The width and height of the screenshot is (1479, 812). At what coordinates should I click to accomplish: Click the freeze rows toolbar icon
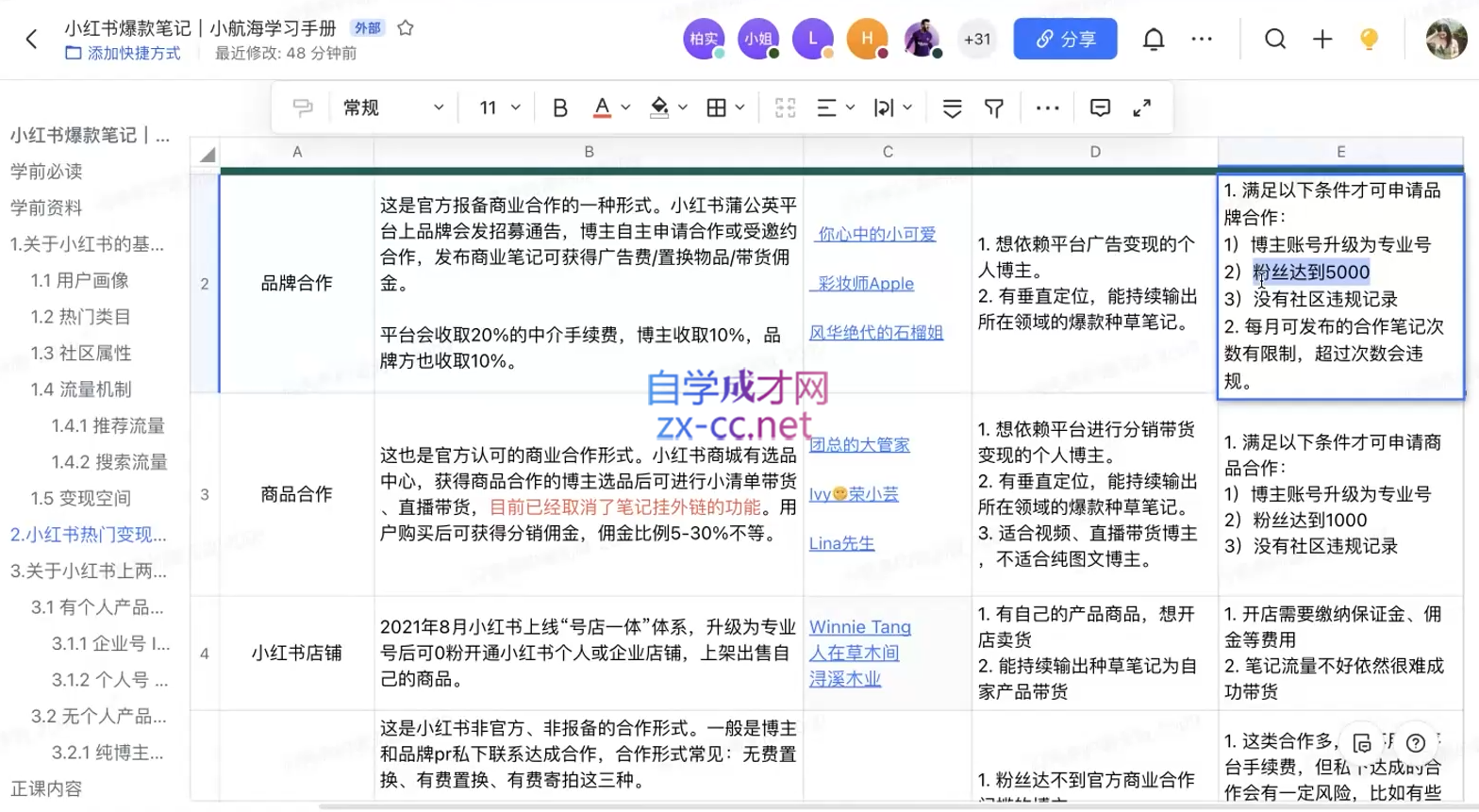953,108
